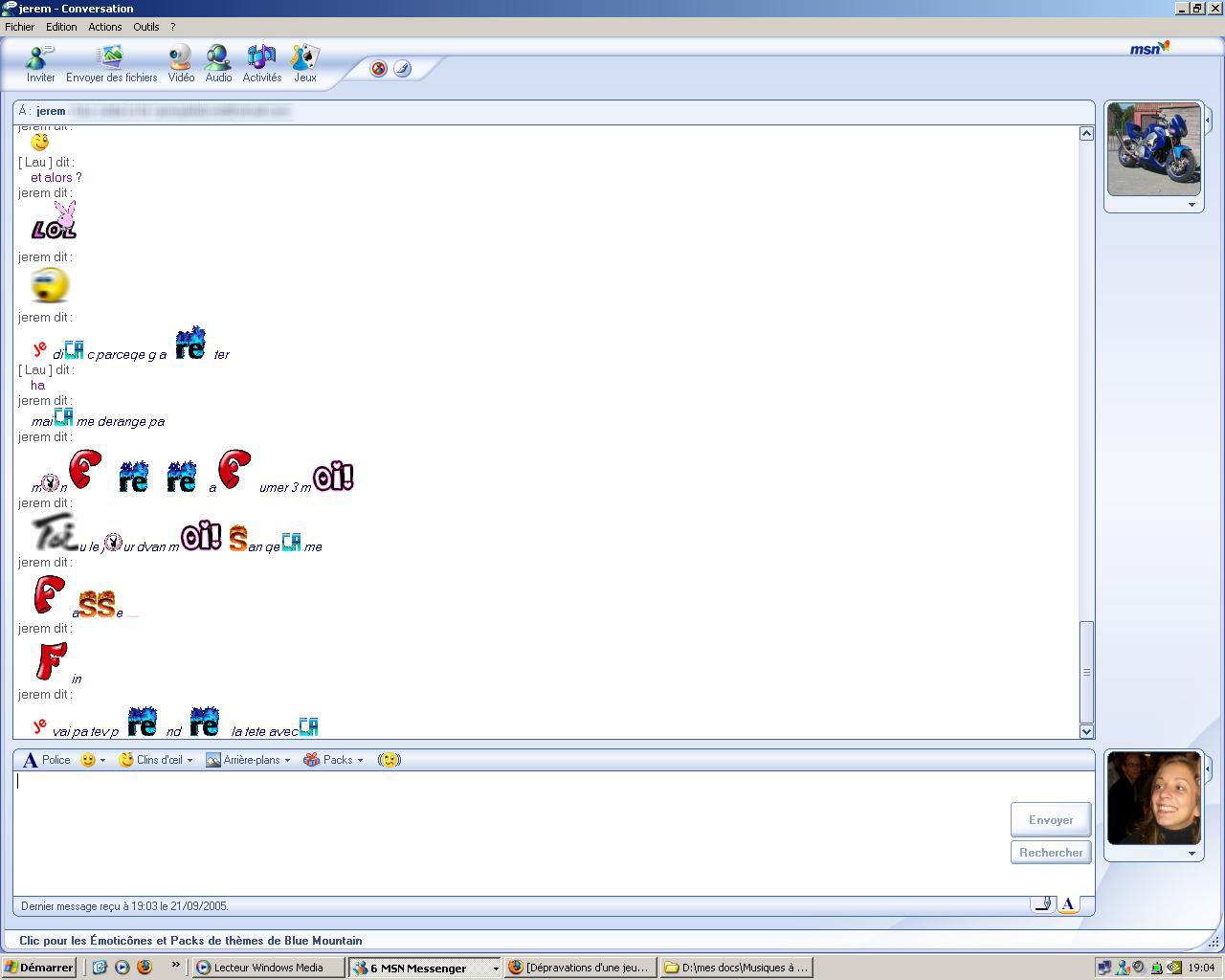Open my display picture options arrow
This screenshot has height=980, width=1225.
coord(1192,854)
